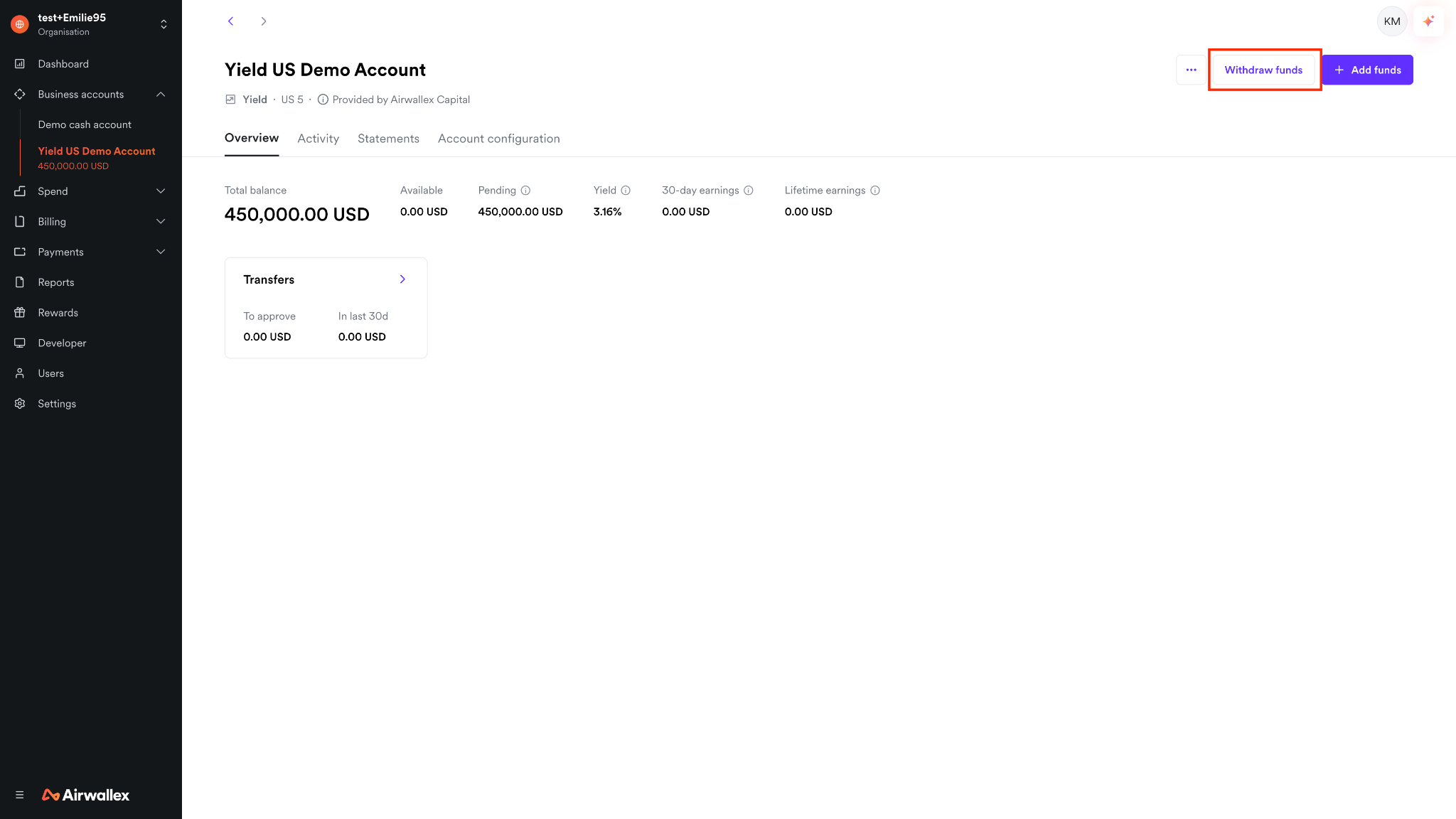1456x819 pixels.
Task: Click the Withdraw funds button
Action: (1263, 70)
